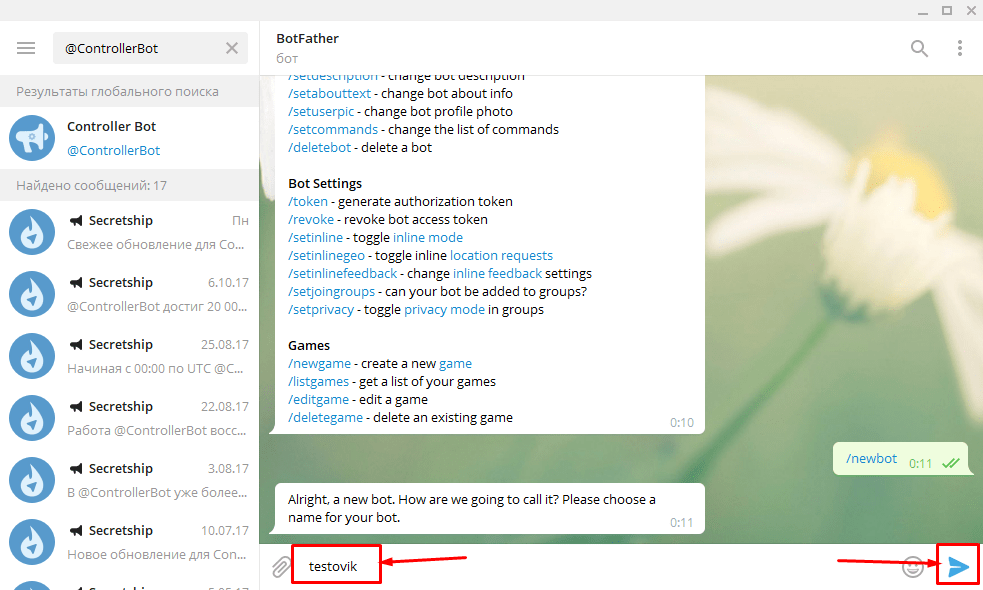
Task: Clear the @ControllerBot search field
Action: click(x=232, y=48)
